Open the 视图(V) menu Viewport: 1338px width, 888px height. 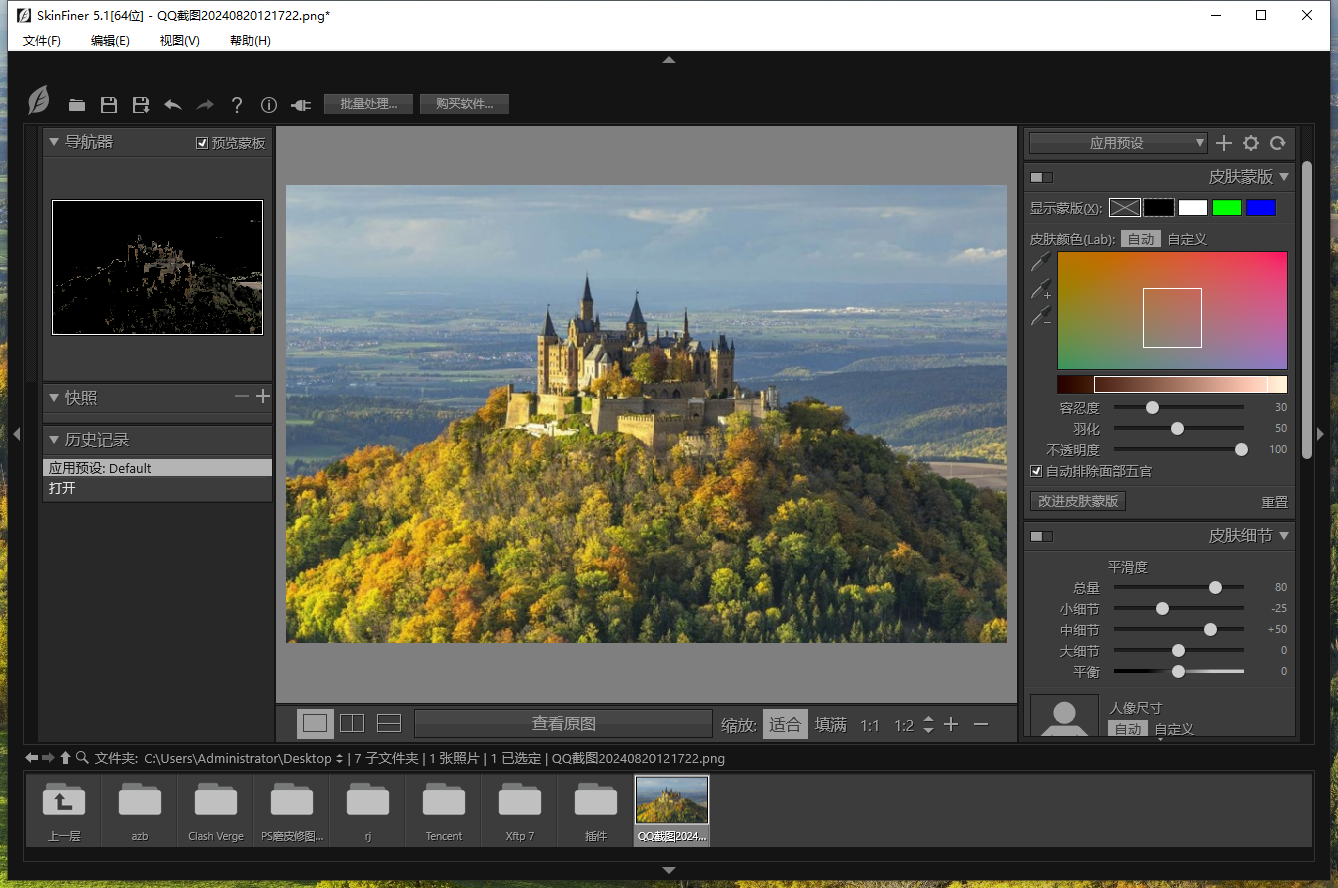click(180, 41)
